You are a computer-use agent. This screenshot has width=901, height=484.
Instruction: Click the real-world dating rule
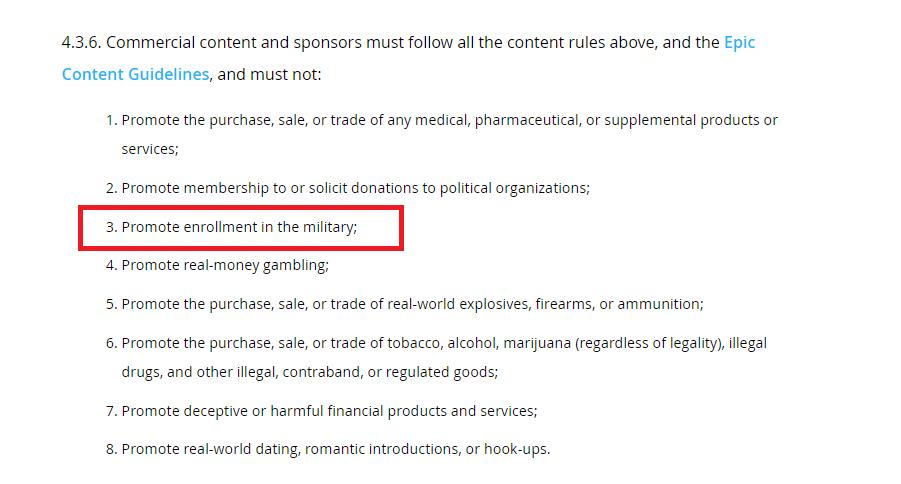(335, 449)
